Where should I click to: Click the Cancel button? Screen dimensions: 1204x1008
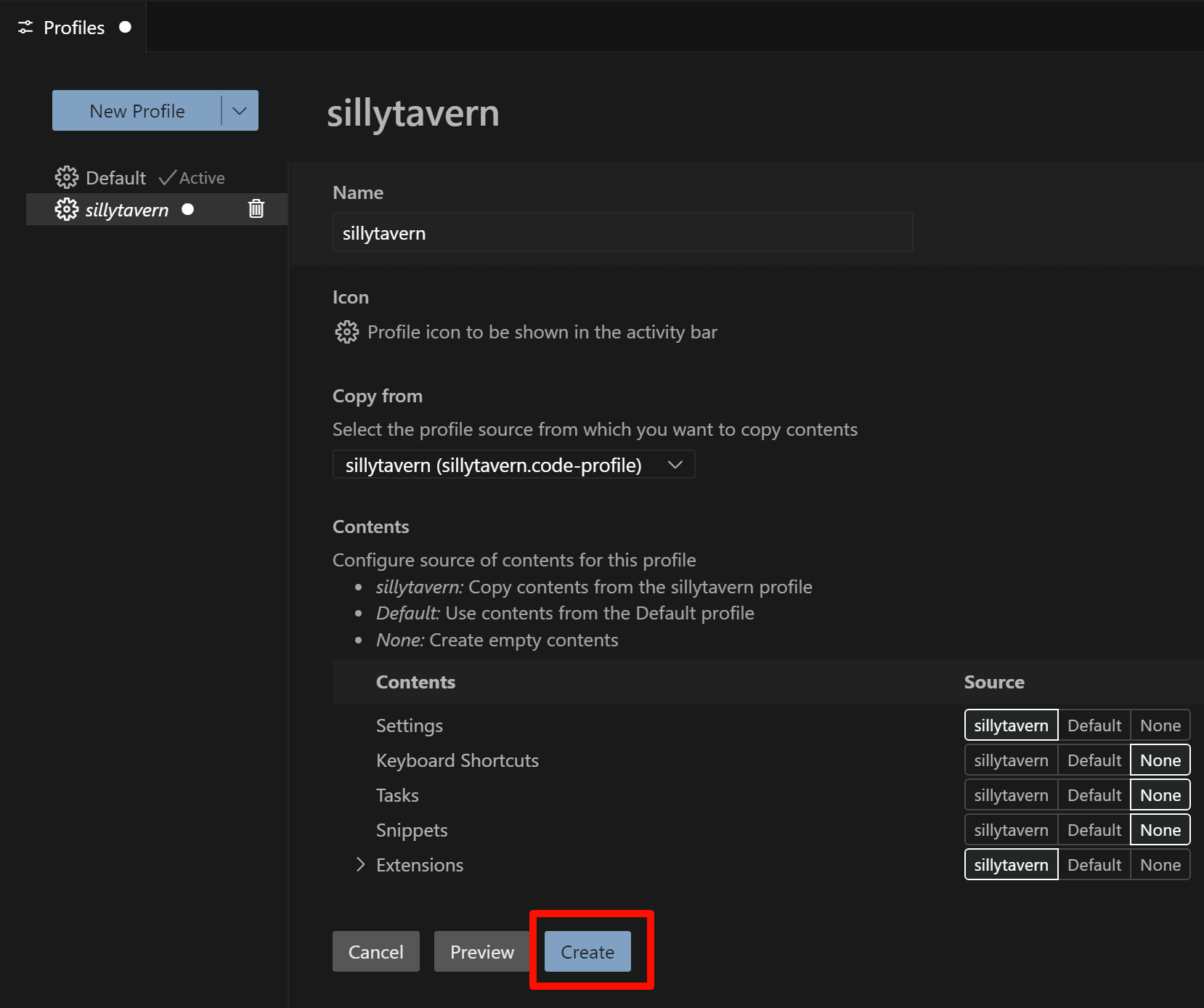pos(375,951)
